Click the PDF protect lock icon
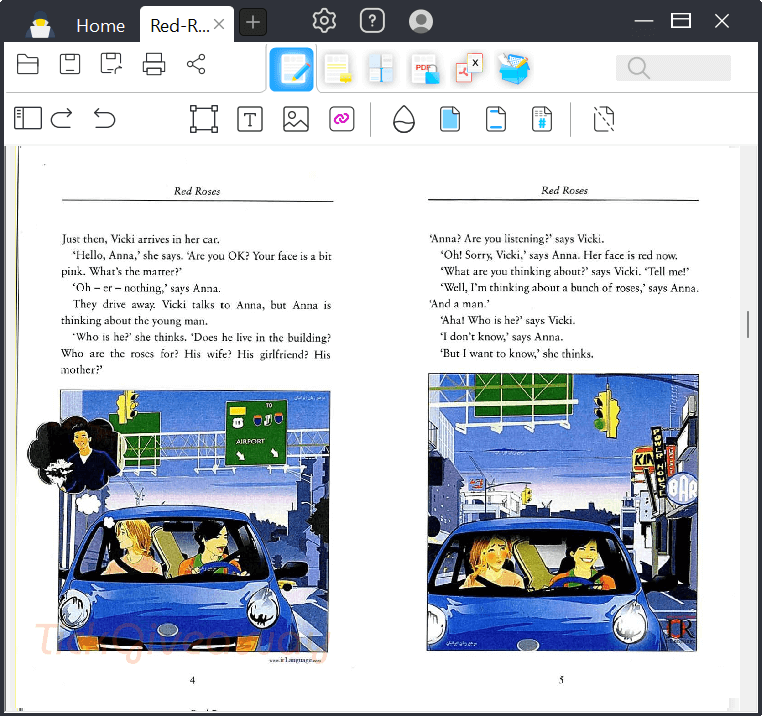This screenshot has width=763, height=716. (x=424, y=69)
